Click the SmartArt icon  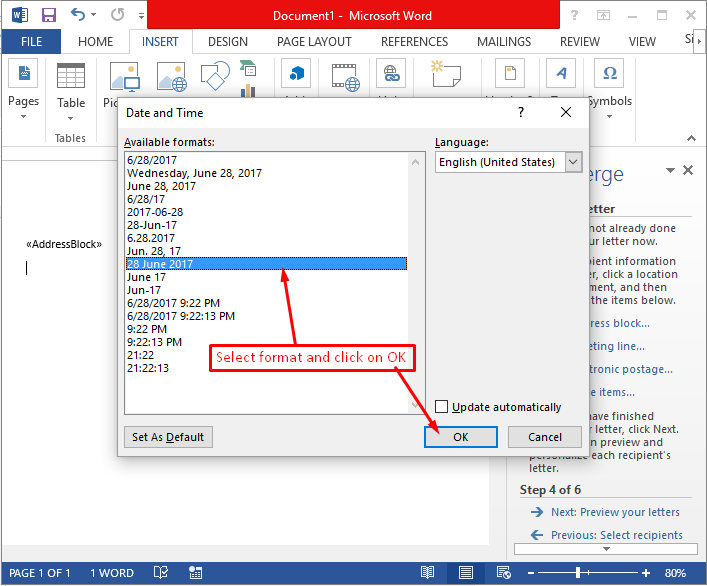pos(248,68)
